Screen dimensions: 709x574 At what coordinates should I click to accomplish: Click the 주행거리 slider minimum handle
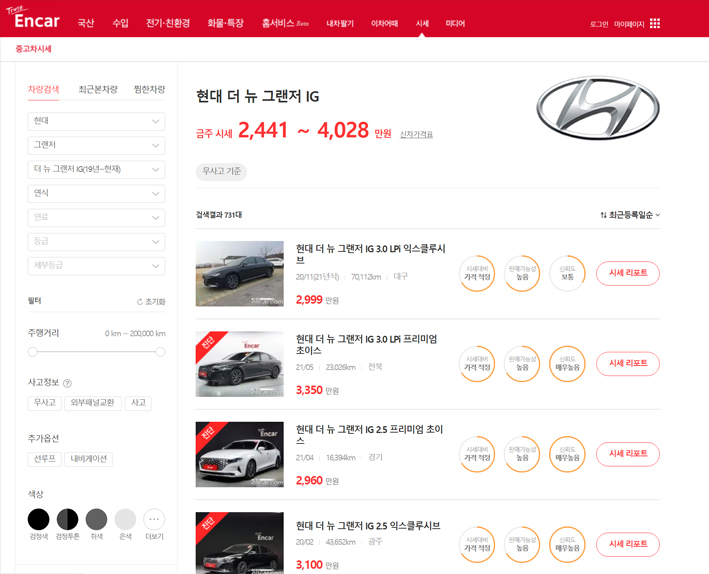[x=32, y=351]
